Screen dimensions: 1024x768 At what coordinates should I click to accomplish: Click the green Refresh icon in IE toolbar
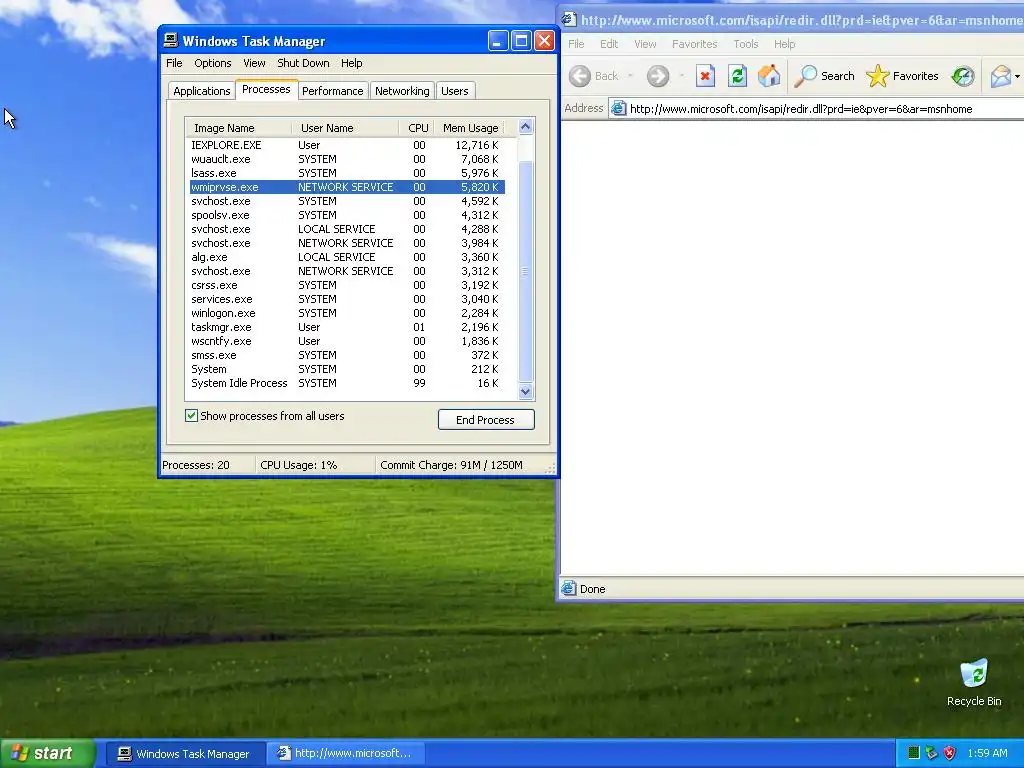737,76
